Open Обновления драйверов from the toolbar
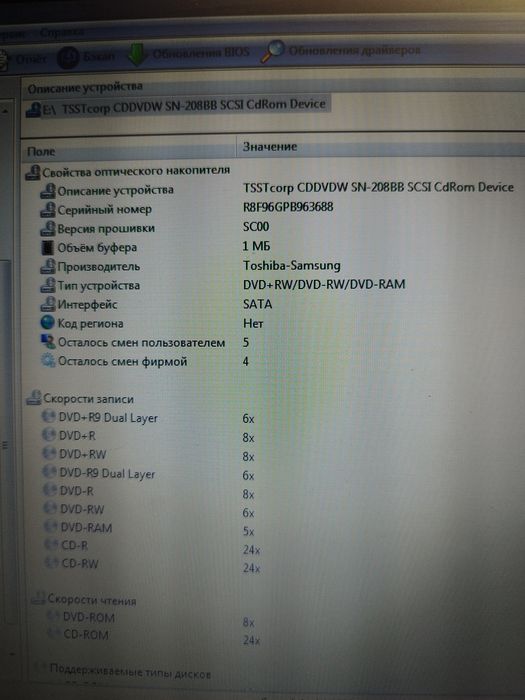 (342, 50)
